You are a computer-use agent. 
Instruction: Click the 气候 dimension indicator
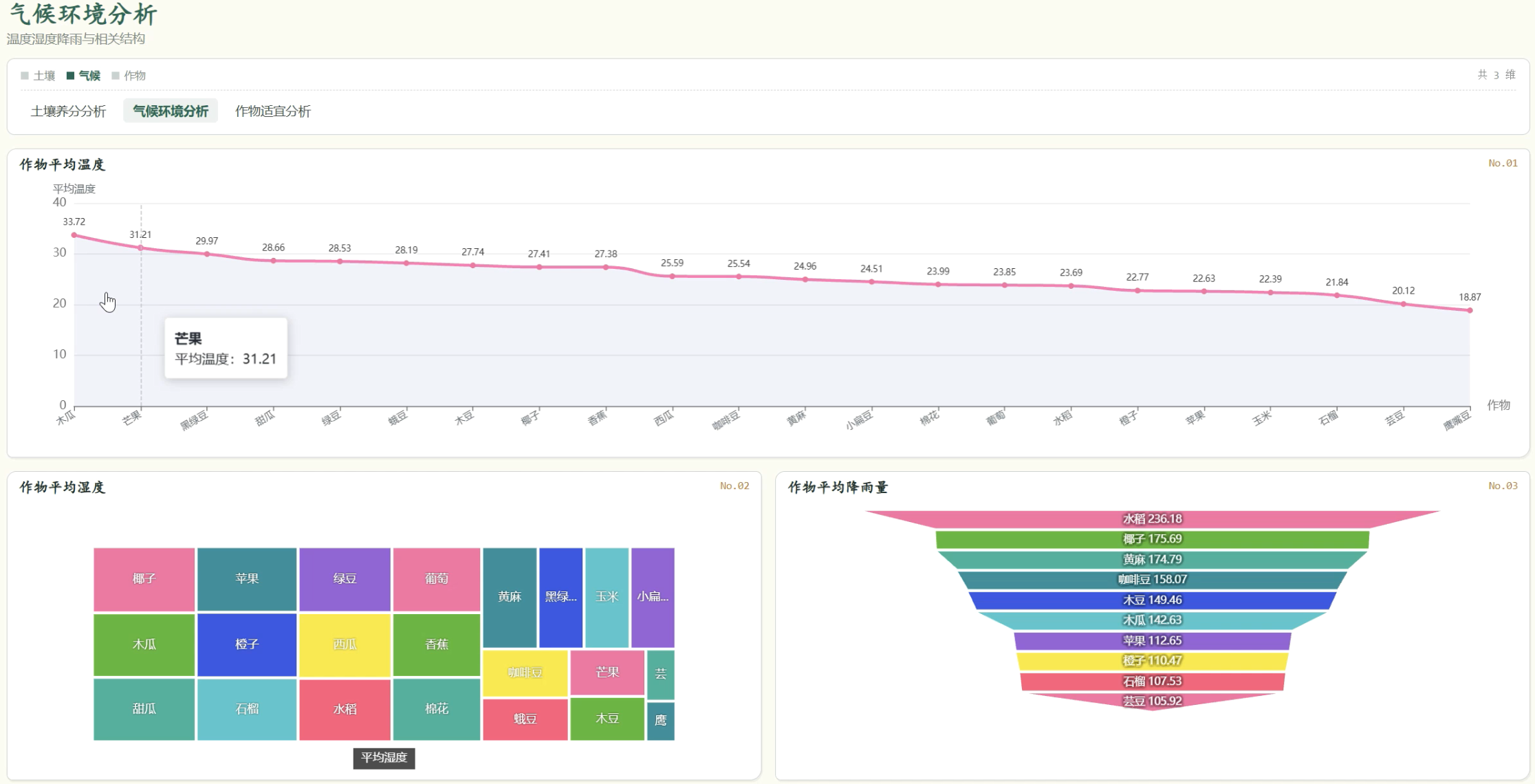pos(83,76)
